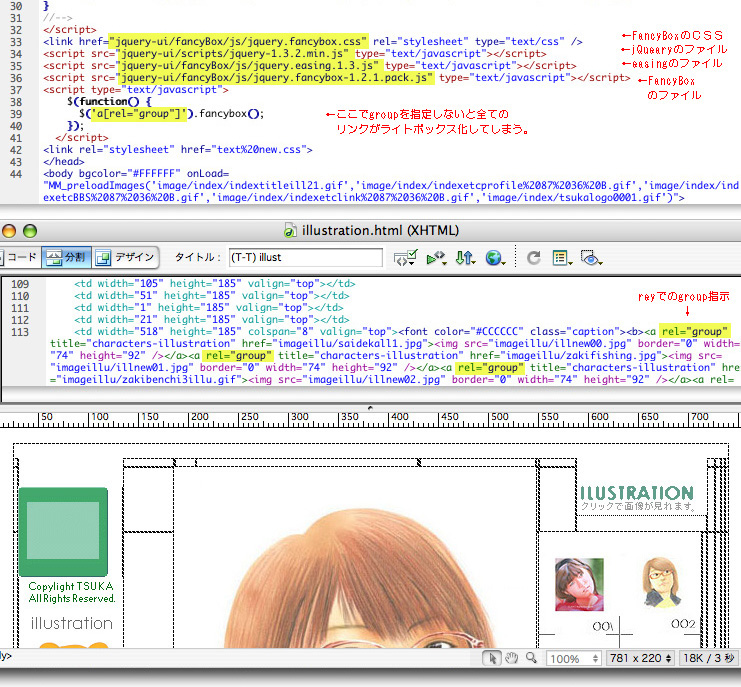Minimize the illustration.html window (yellow button)
Image resolution: width=741 pixels, height=687 pixels.
tap(9, 231)
